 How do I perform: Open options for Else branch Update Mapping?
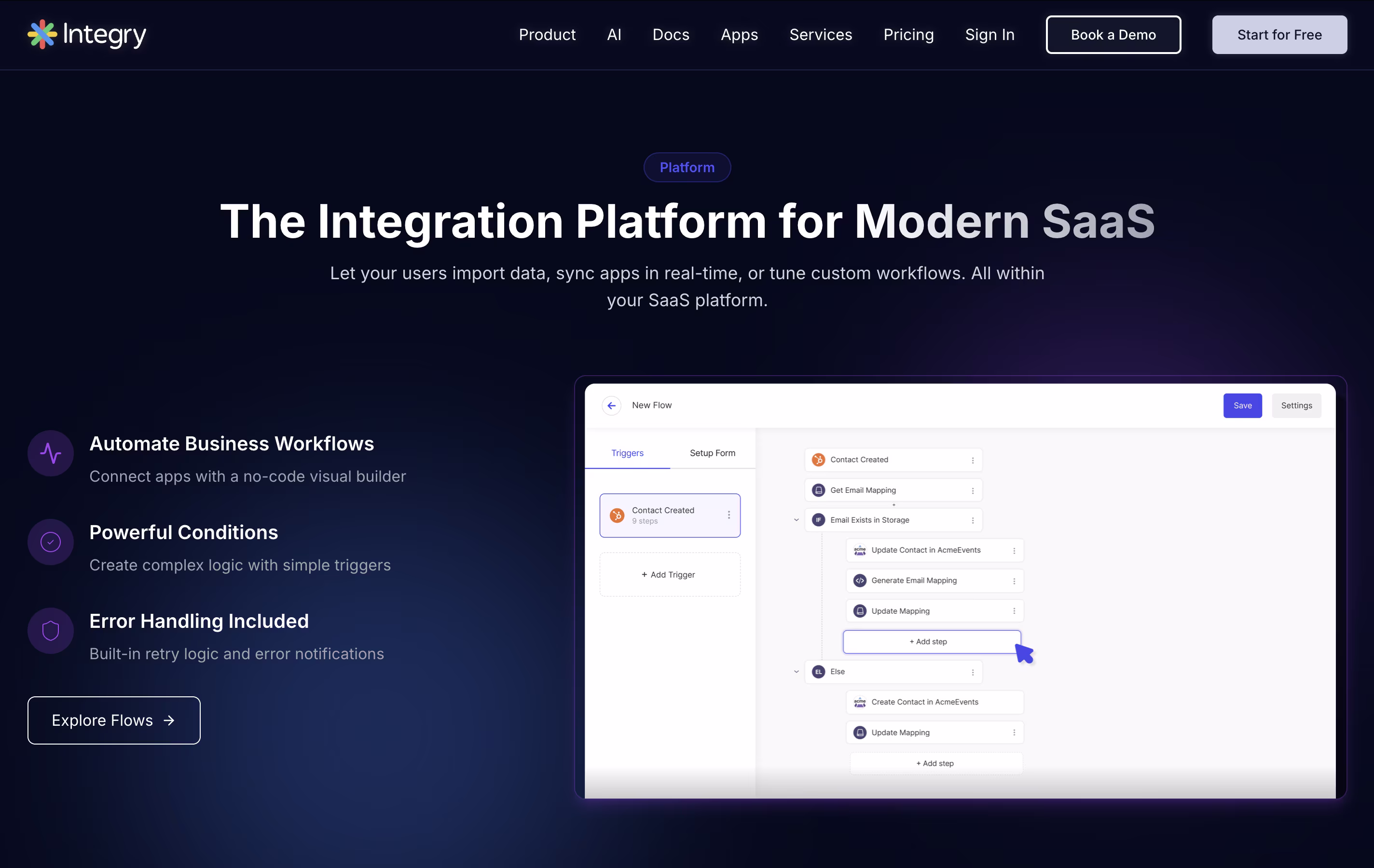(x=1014, y=733)
